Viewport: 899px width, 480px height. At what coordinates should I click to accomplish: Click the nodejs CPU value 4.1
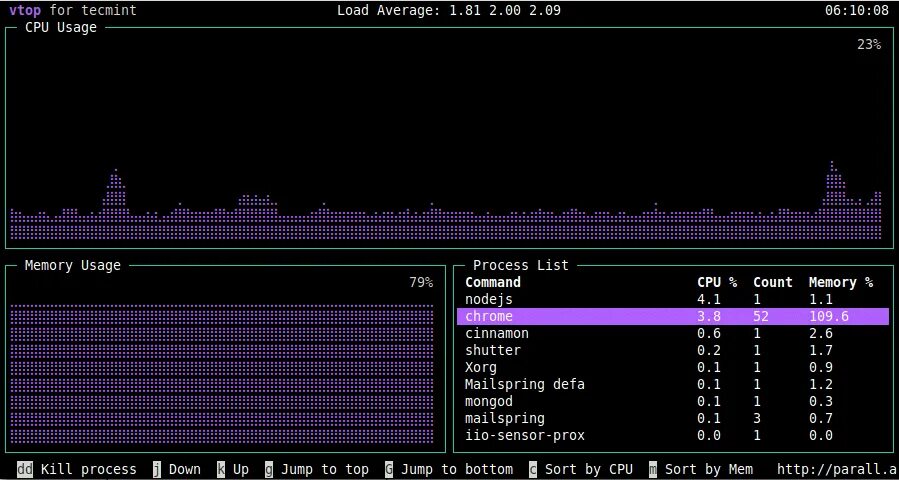[709, 299]
